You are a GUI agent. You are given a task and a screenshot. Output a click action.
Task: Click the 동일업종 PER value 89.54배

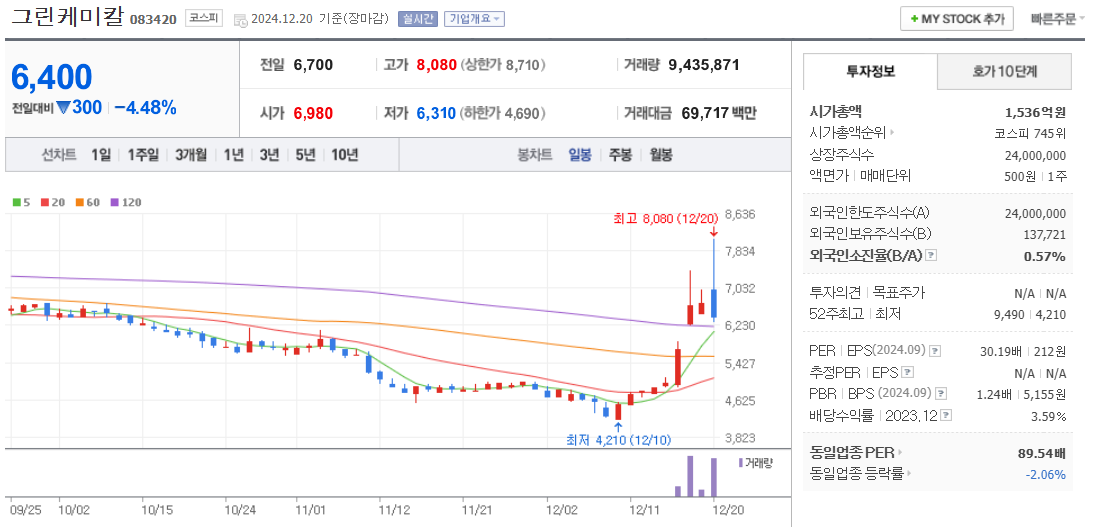(1042, 452)
